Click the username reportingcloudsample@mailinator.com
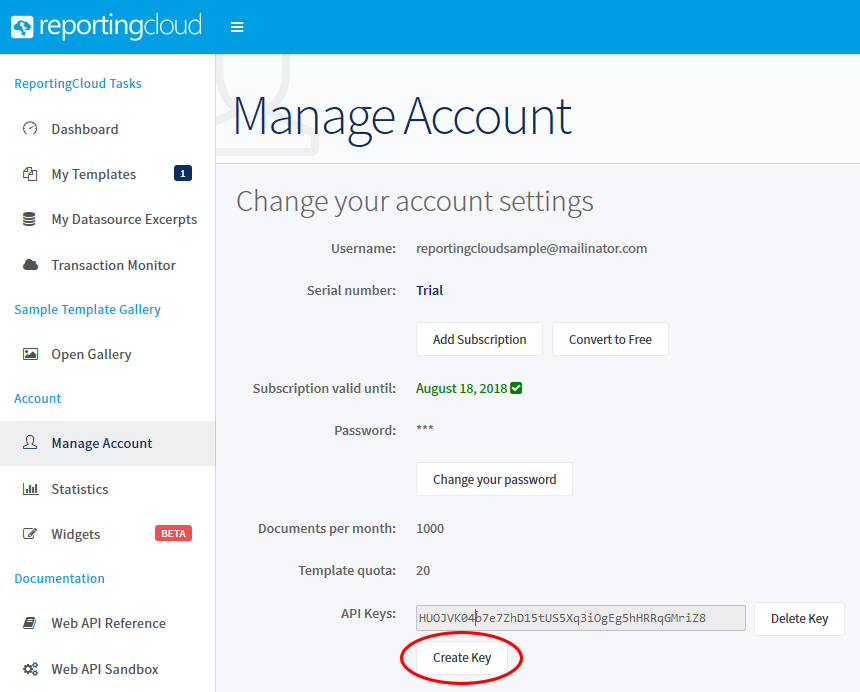The height and width of the screenshot is (692, 860). tap(531, 248)
